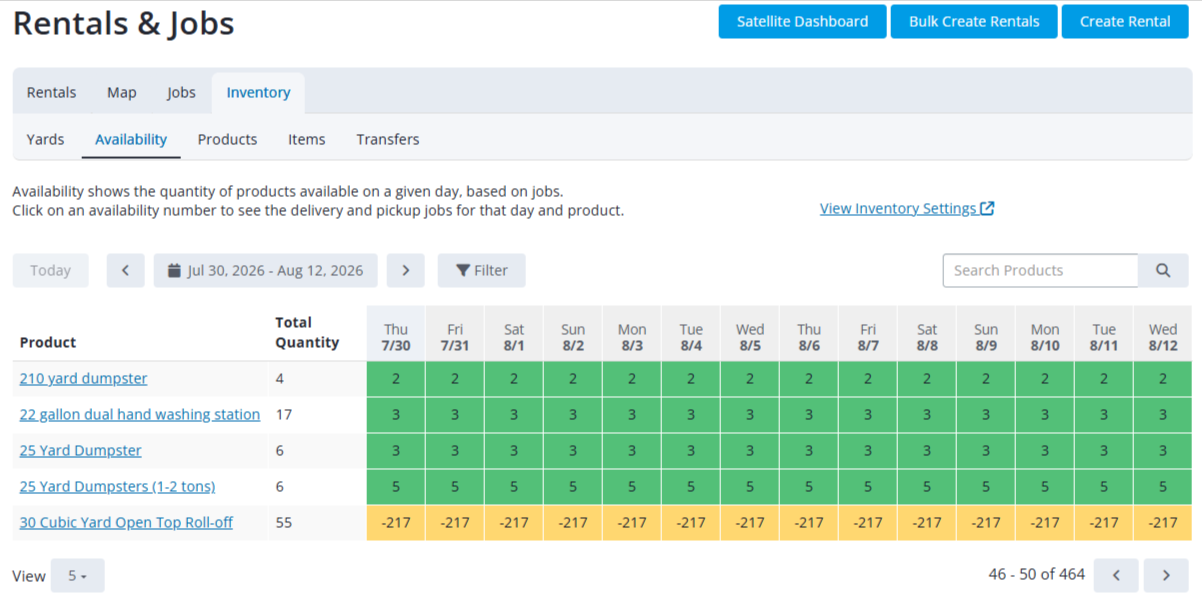
Task: Select 210 yard dumpster availability on Thu 7/30
Action: pyautogui.click(x=396, y=379)
